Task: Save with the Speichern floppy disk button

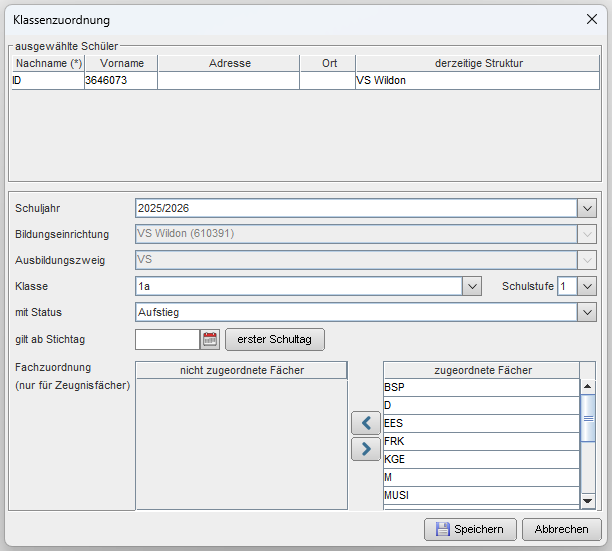Action: pos(470,530)
